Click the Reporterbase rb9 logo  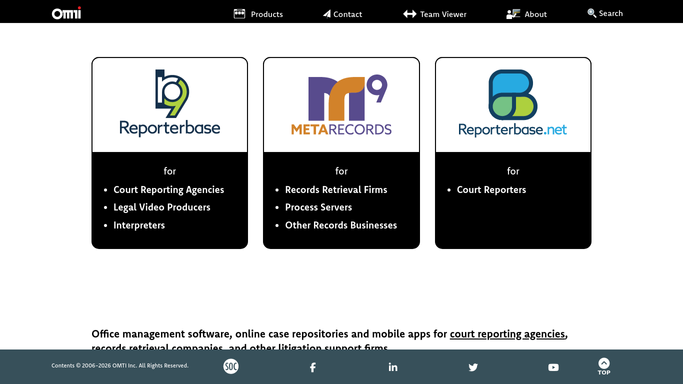170,103
